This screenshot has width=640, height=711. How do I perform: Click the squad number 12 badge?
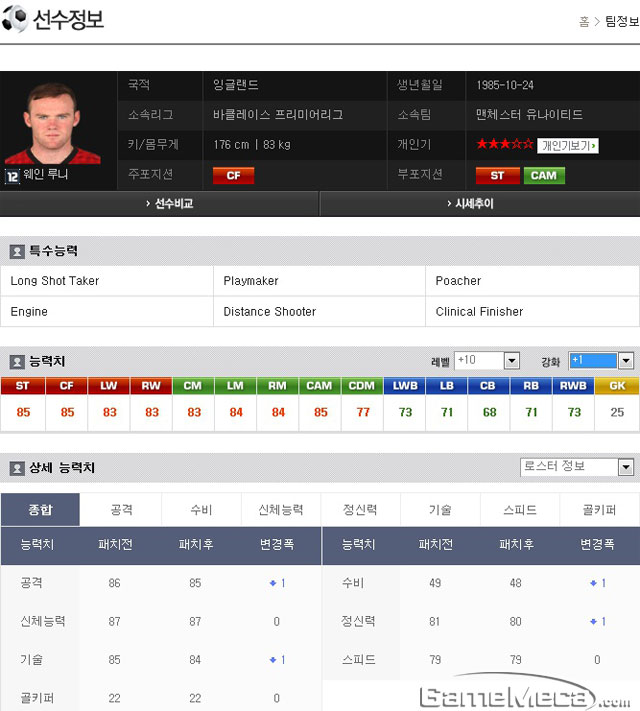(12, 176)
